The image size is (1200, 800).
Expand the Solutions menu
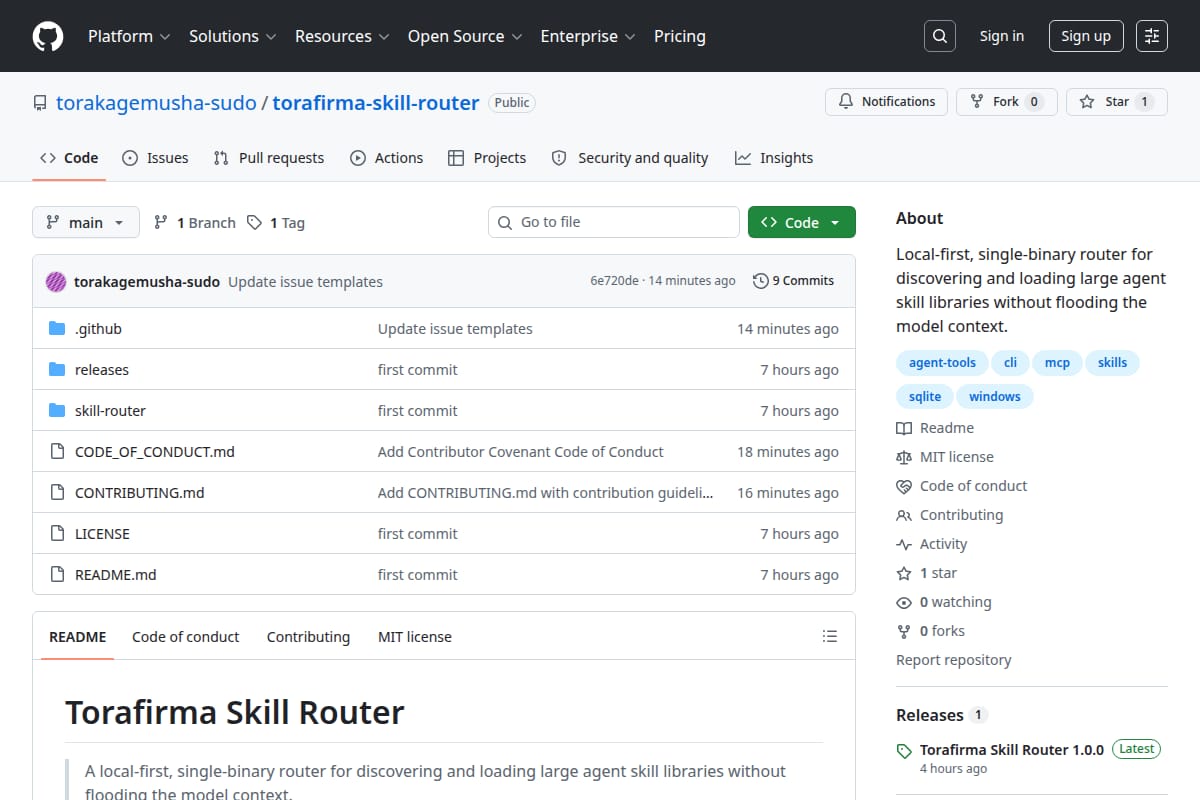(x=232, y=36)
